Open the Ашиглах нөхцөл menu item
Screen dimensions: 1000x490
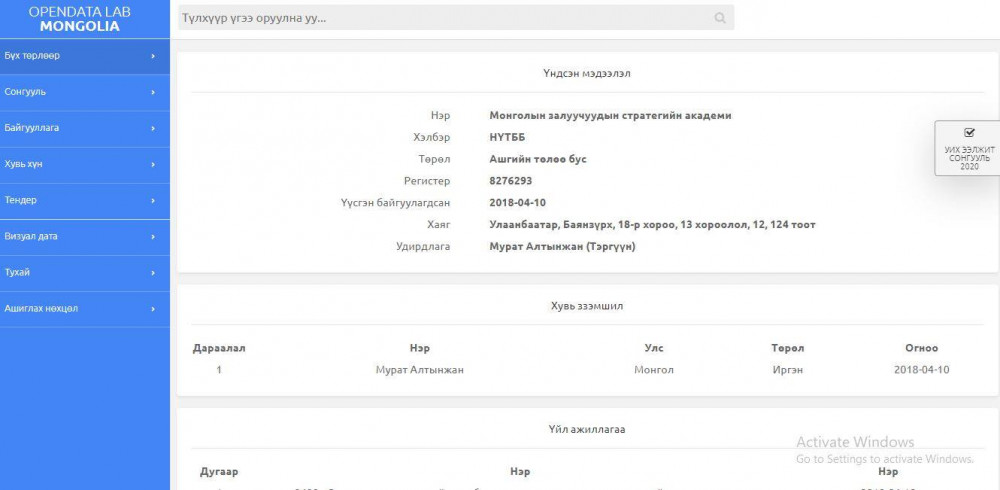point(85,309)
